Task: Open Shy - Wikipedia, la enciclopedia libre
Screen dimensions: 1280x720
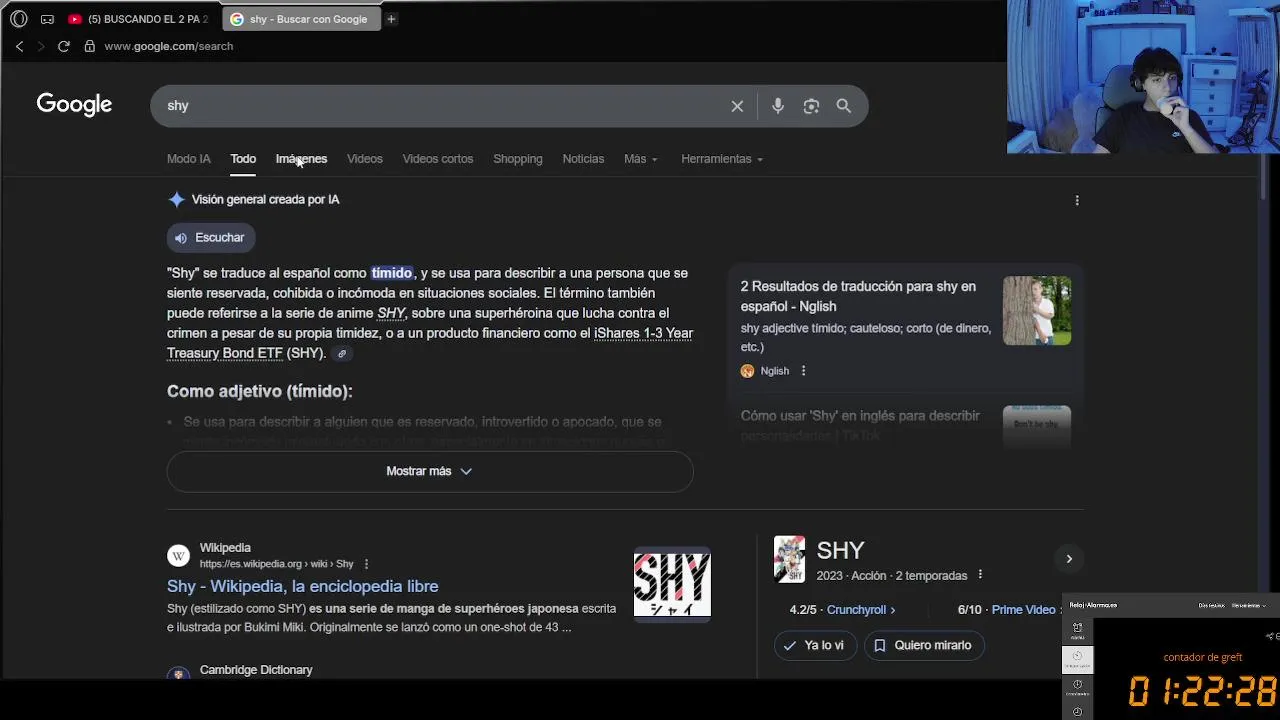Action: click(x=303, y=586)
